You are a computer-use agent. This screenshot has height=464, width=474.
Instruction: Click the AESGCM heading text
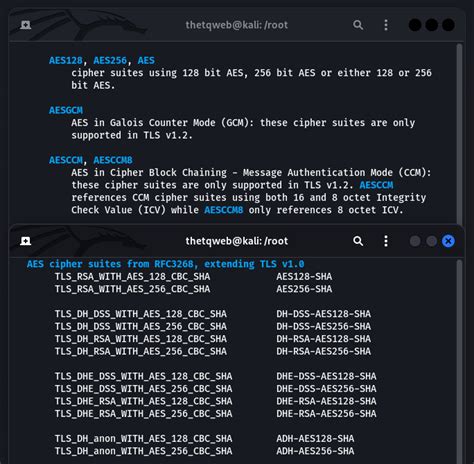point(66,110)
